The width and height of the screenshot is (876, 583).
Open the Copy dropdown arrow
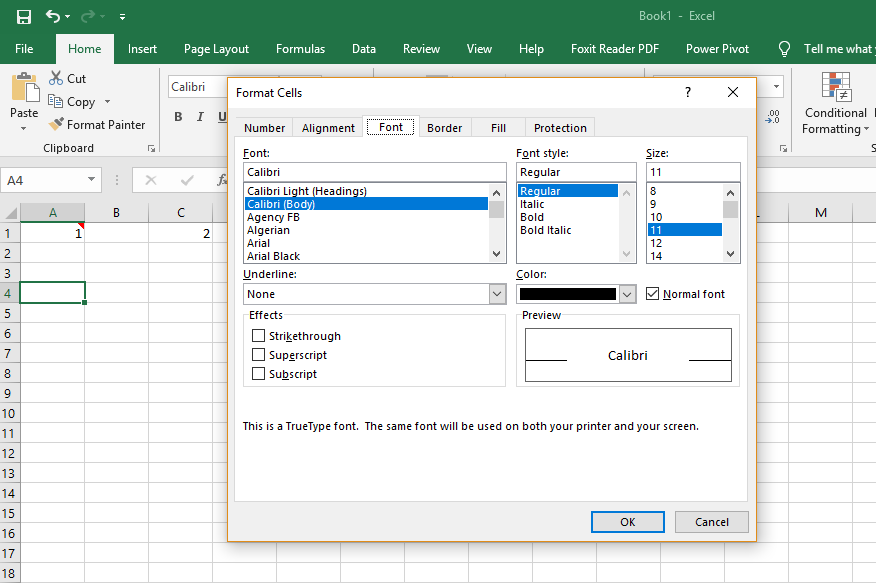[x=107, y=102]
